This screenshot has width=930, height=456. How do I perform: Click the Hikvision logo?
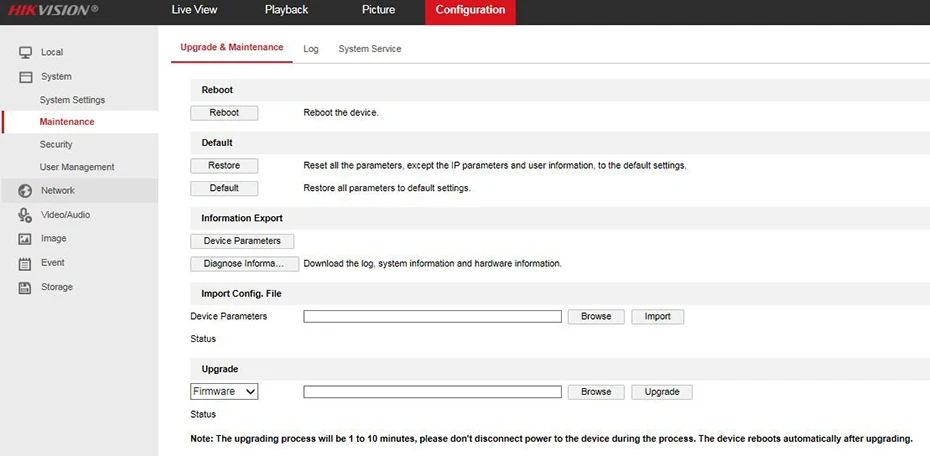tap(53, 10)
